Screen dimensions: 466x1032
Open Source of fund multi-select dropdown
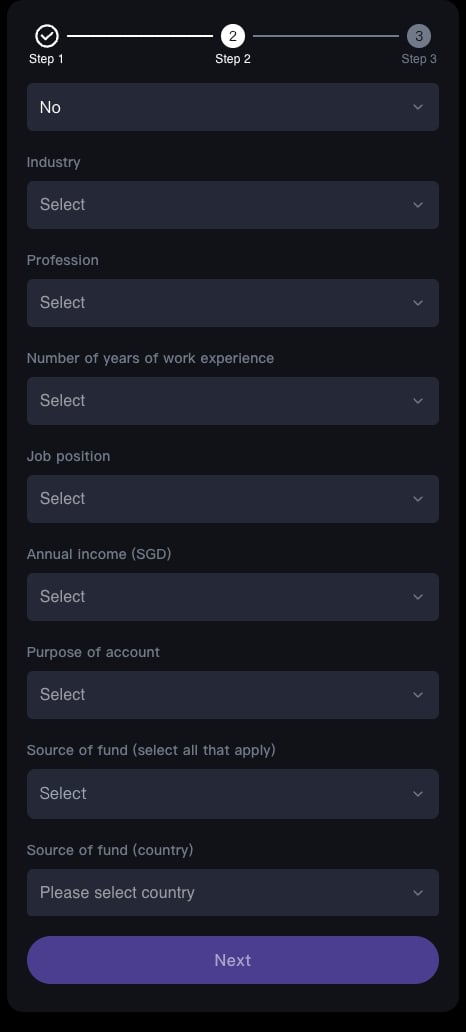coord(233,794)
